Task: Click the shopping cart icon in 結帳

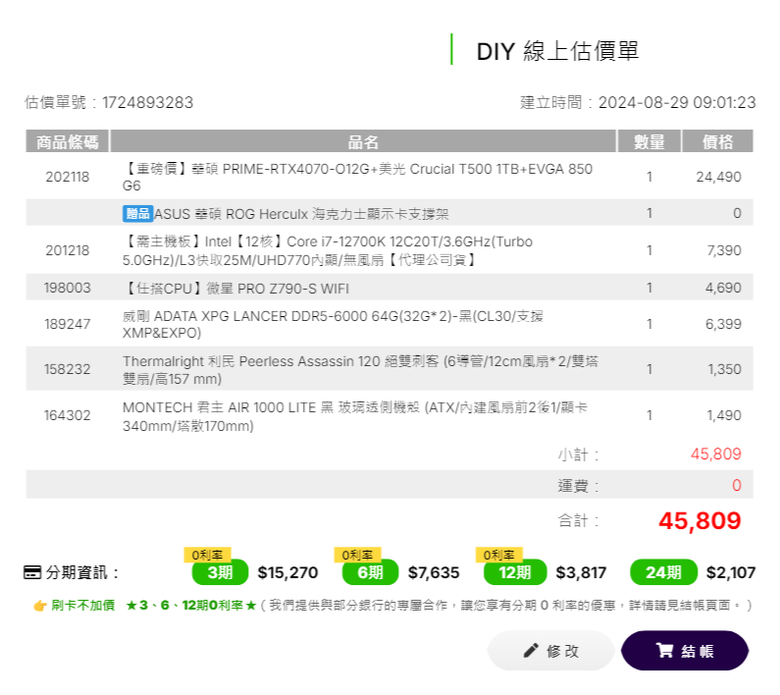Action: tap(665, 650)
